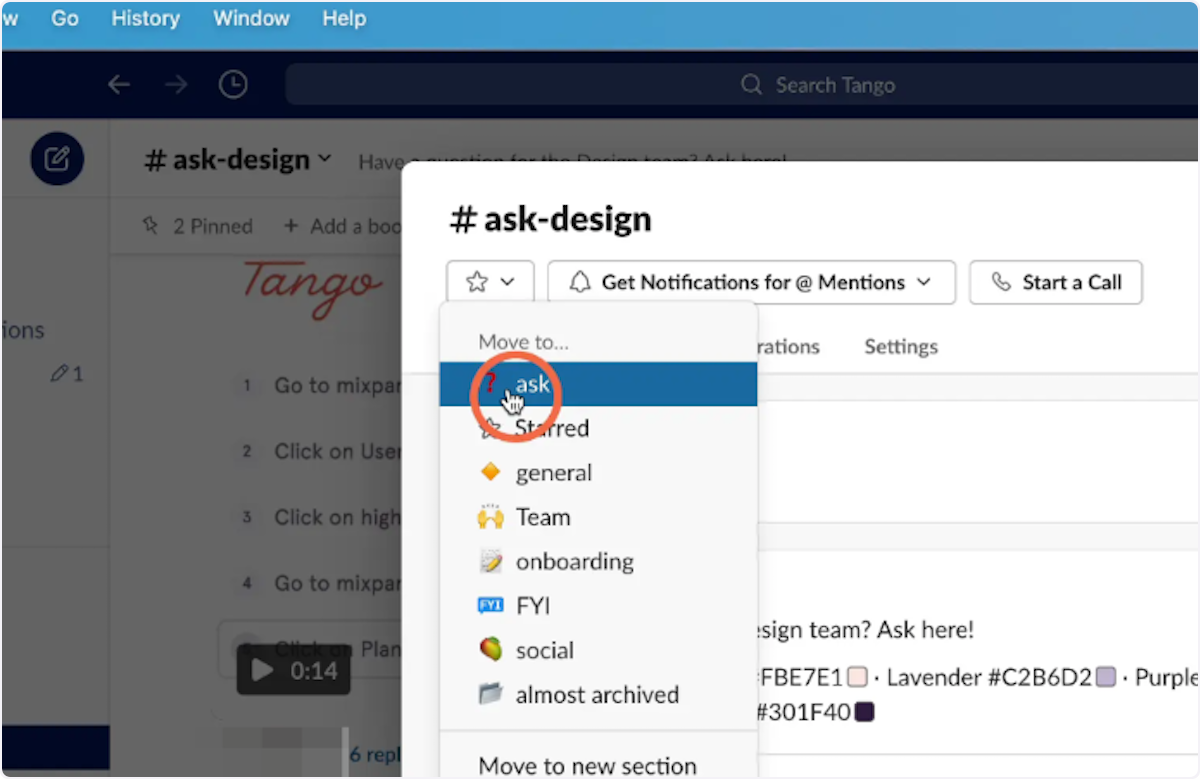Open the star section dropdown in dialog
This screenshot has height=779, width=1200.
coord(491,282)
